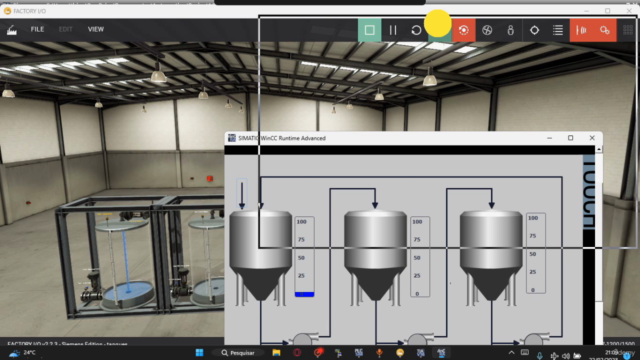
Task: Click the keyboard icon in system tray
Action: point(525,353)
